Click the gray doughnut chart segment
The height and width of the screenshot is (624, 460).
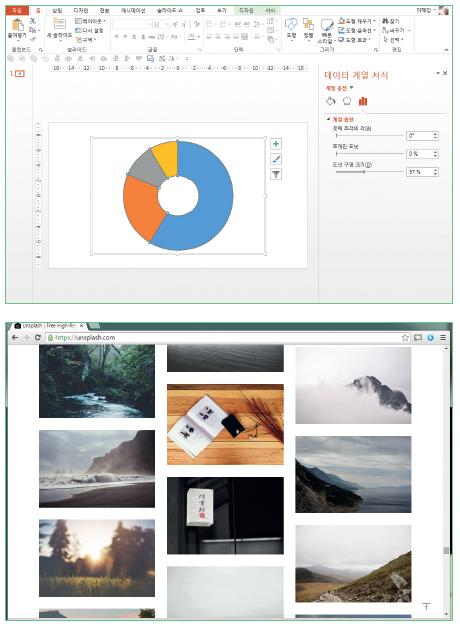[x=148, y=169]
